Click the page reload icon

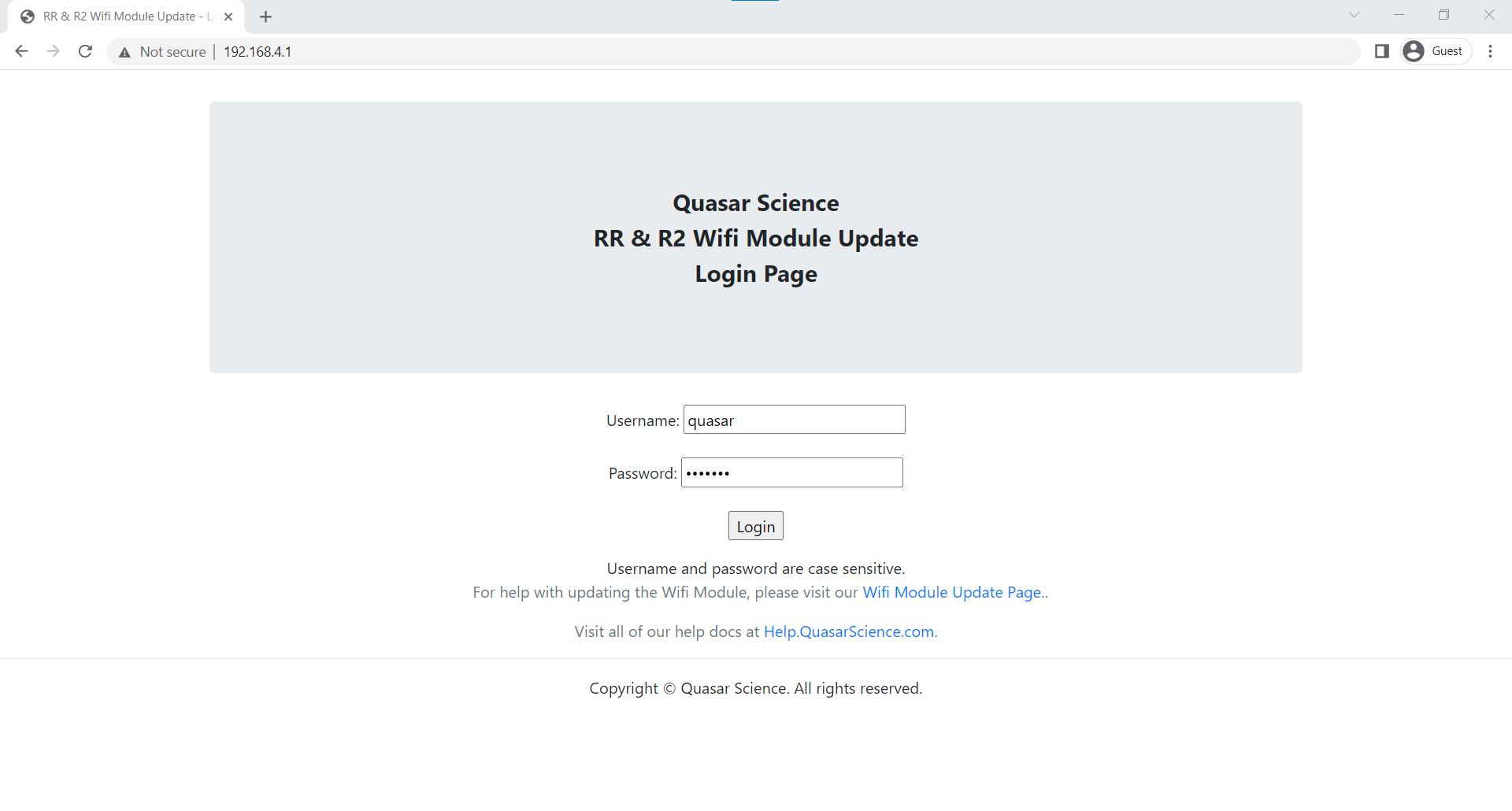[85, 51]
